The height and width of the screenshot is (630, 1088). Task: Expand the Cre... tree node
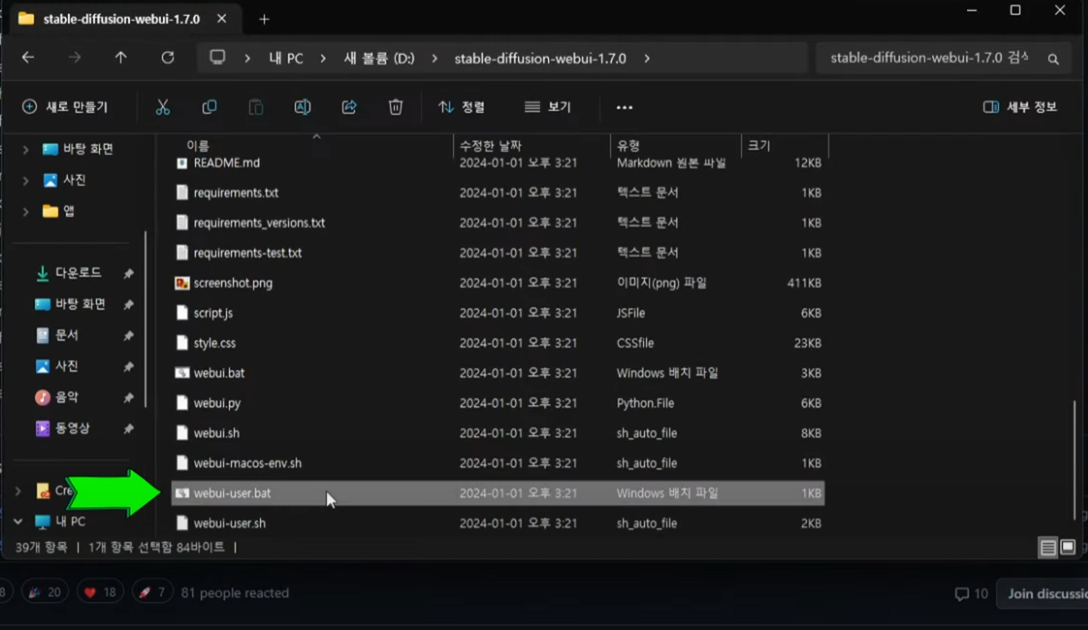coord(18,491)
